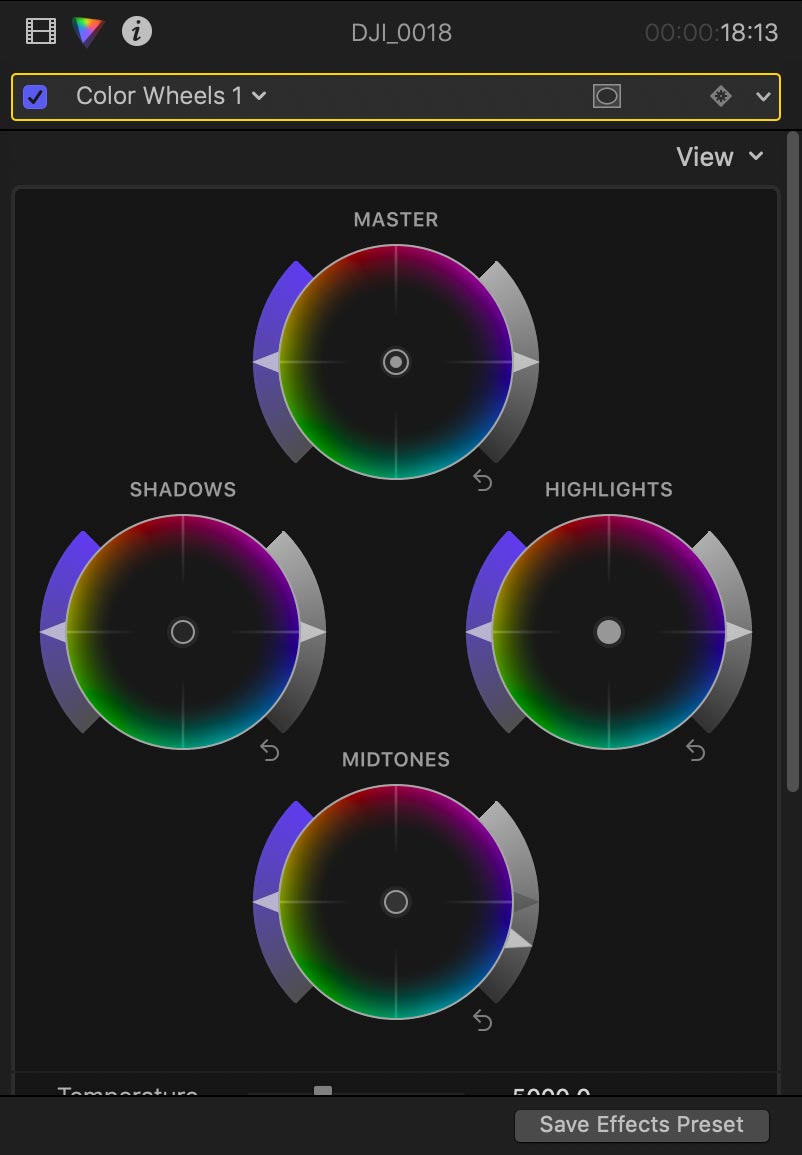The width and height of the screenshot is (802, 1155).
Task: Expand the chevron next to the keyframe button
Action: [763, 96]
